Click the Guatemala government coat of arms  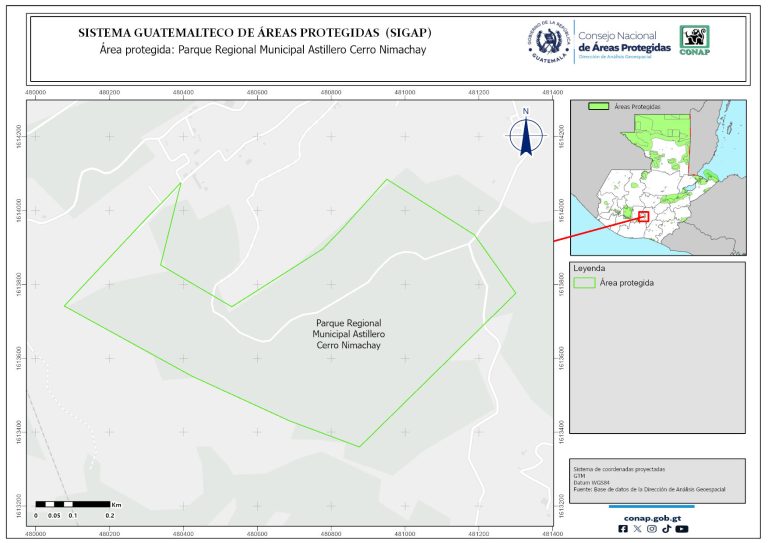click(x=548, y=42)
